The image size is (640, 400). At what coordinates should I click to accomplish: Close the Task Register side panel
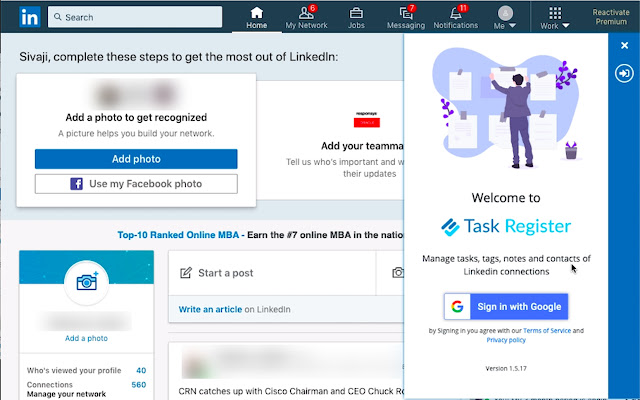(624, 45)
